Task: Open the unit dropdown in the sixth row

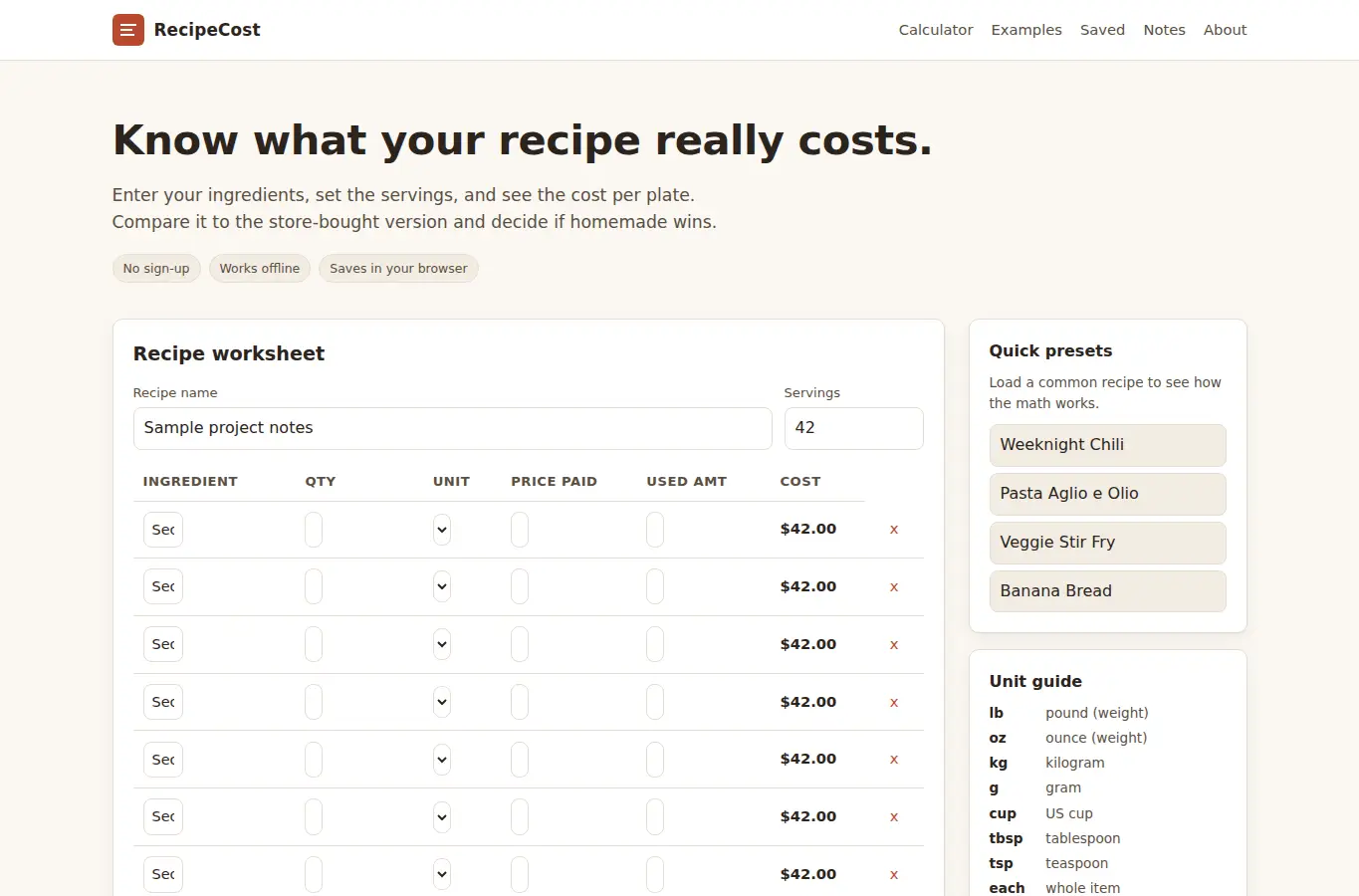Action: click(x=442, y=817)
